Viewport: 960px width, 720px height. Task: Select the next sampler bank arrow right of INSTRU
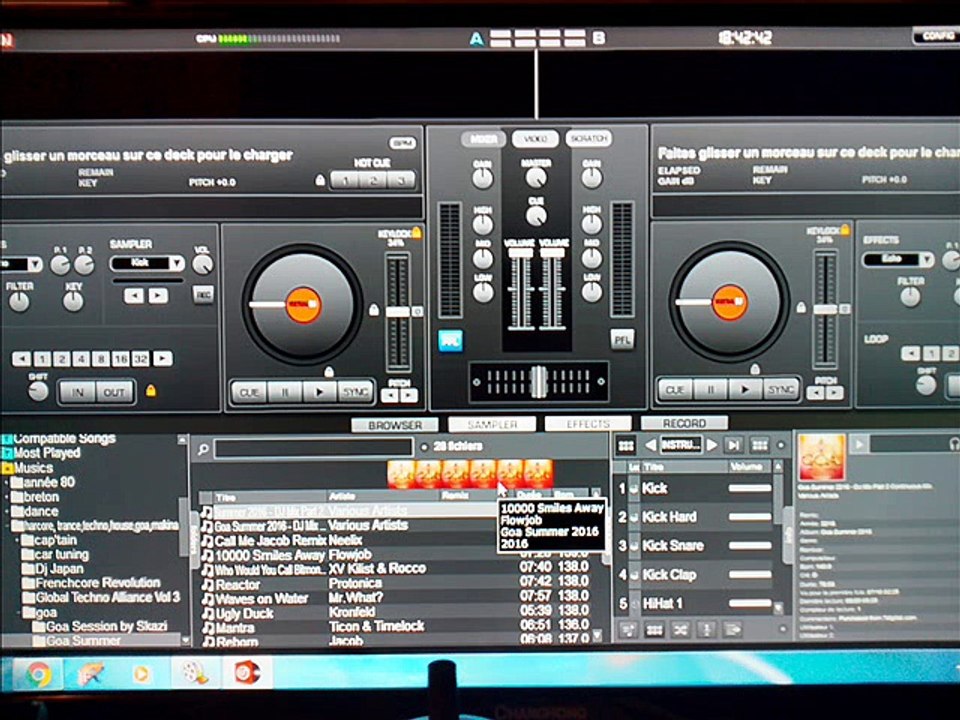coord(711,445)
